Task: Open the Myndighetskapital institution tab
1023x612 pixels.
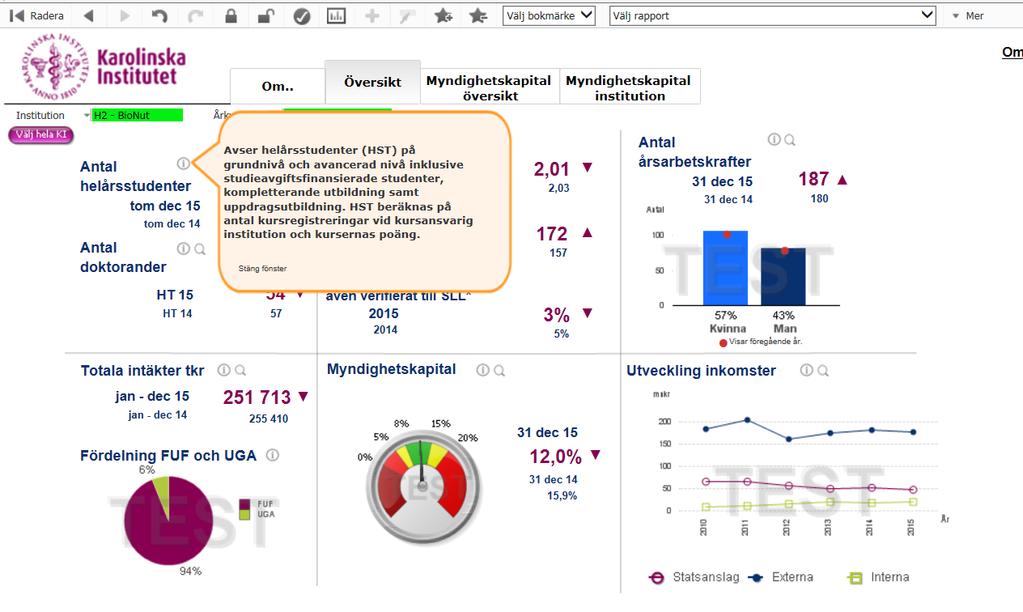Action: tap(629, 87)
